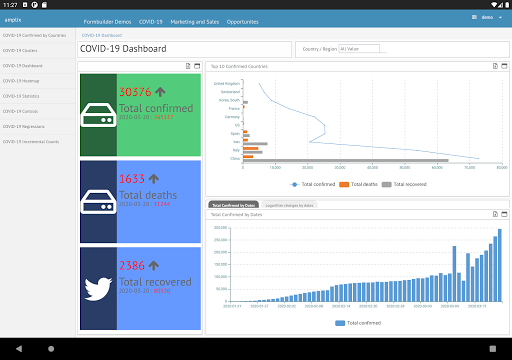Click the Total deaths tile label
The image size is (512, 360).
(x=148, y=195)
